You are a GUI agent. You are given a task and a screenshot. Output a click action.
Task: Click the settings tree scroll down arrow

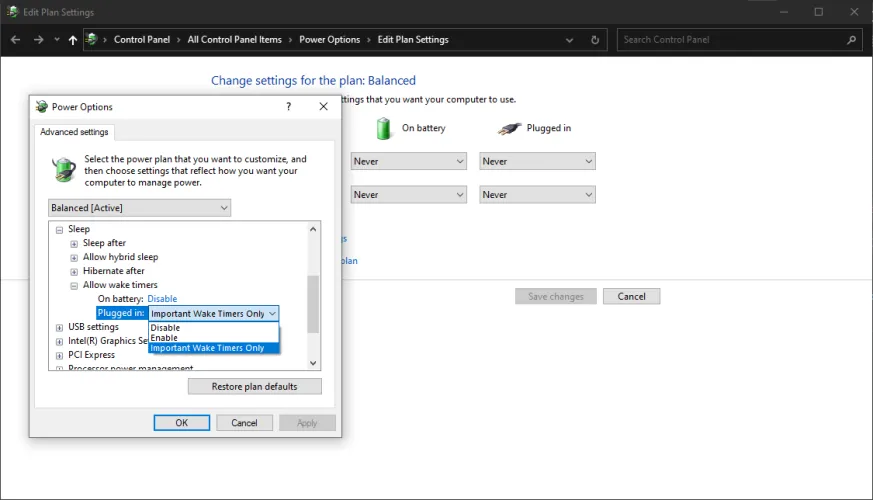314,363
